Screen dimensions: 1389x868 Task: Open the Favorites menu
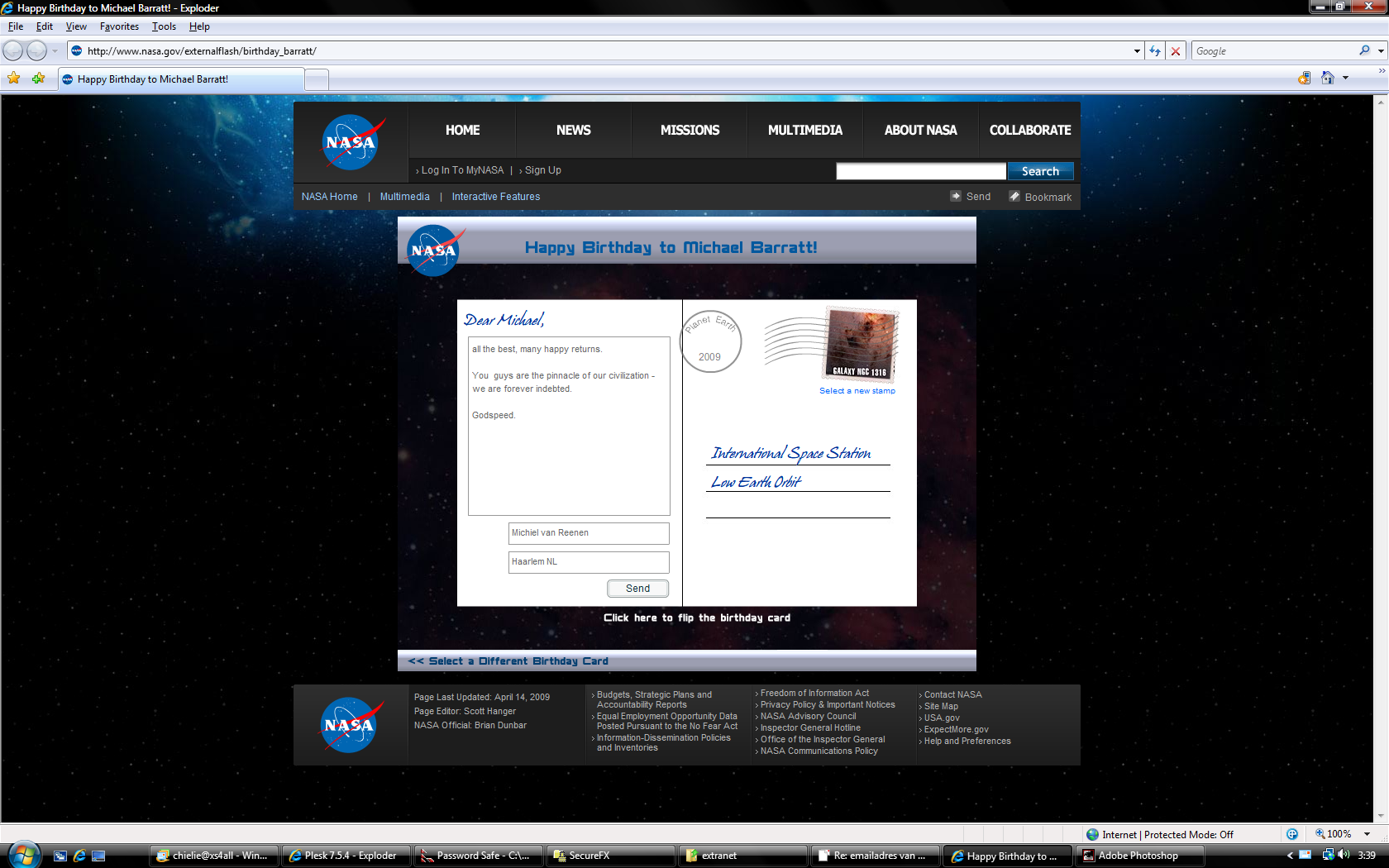click(x=119, y=26)
